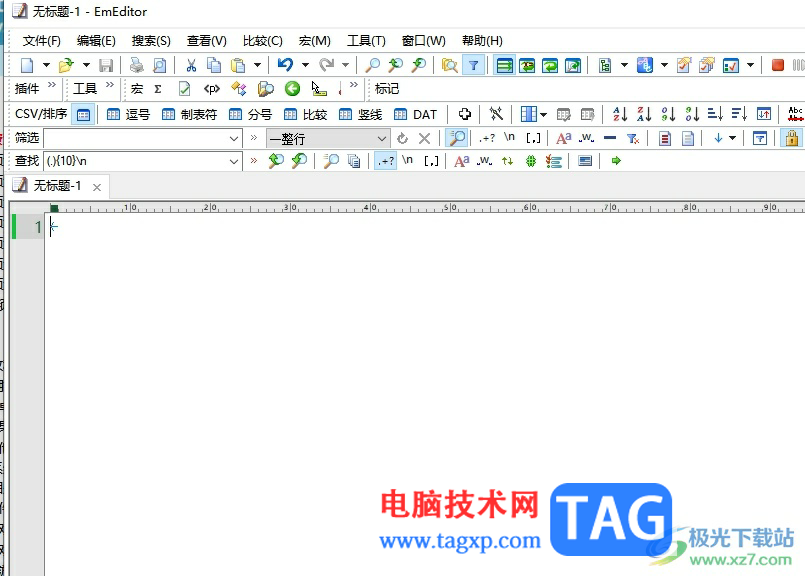
Task: Click the Abc strikethrough icon in CSV toolbar
Action: (x=795, y=114)
